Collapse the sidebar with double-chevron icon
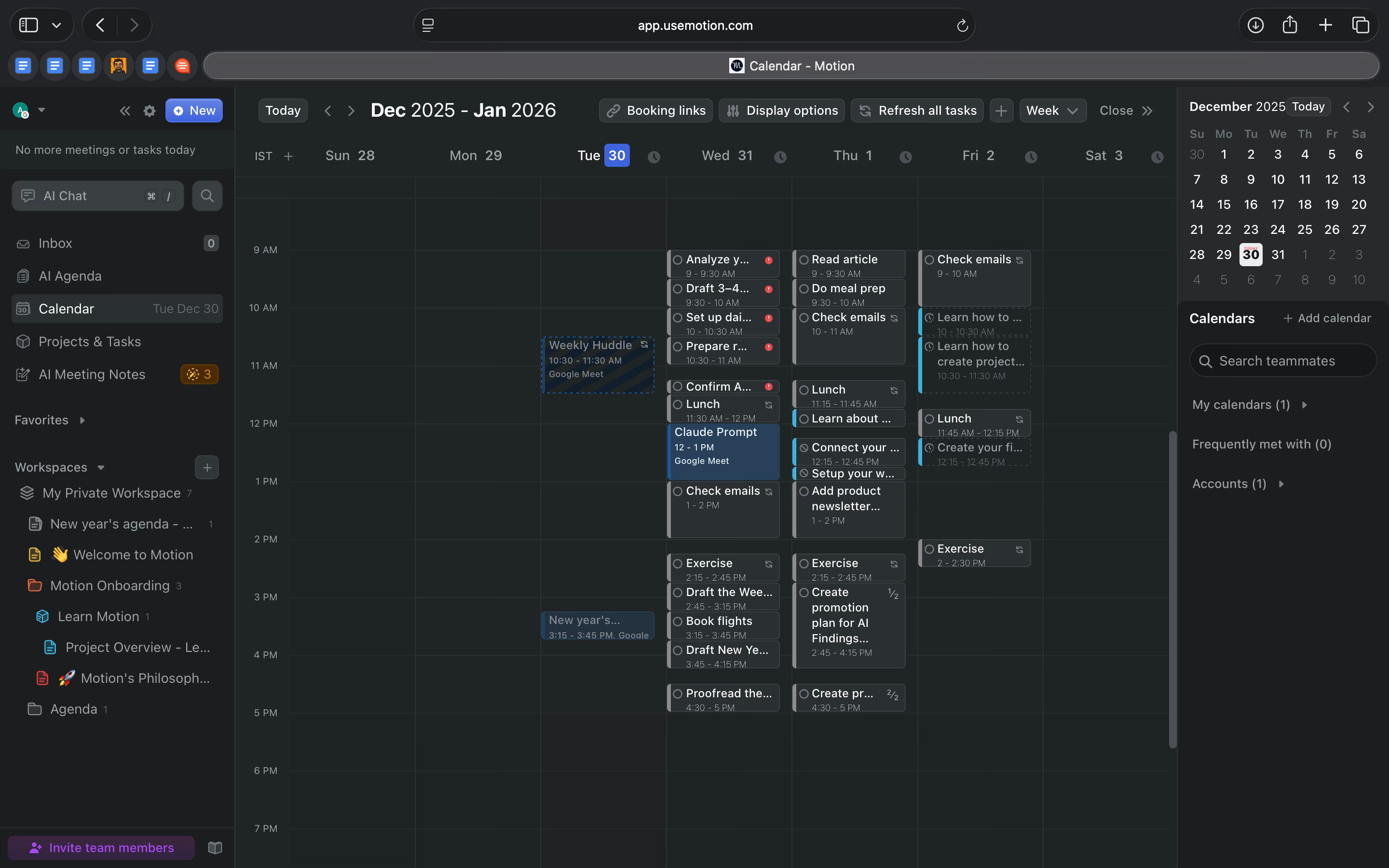 coord(124,111)
